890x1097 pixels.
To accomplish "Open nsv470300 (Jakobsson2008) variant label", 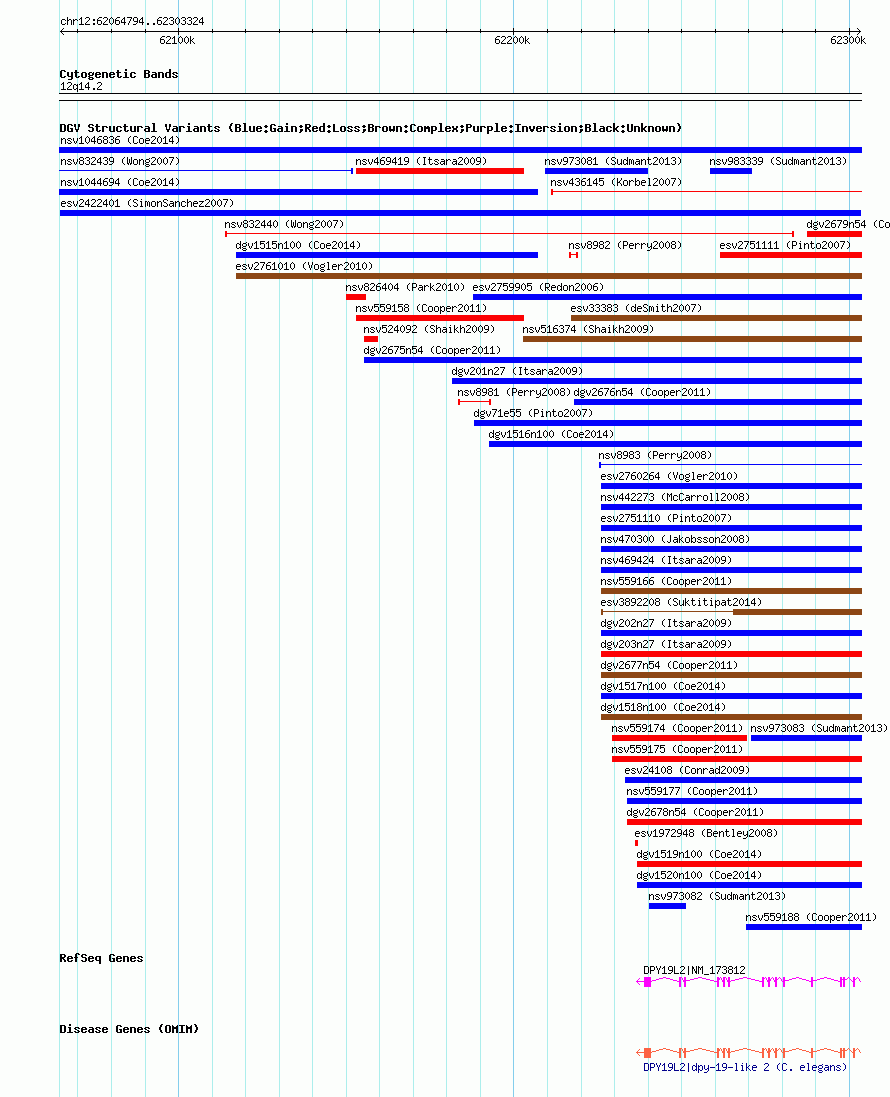I will tap(675, 539).
